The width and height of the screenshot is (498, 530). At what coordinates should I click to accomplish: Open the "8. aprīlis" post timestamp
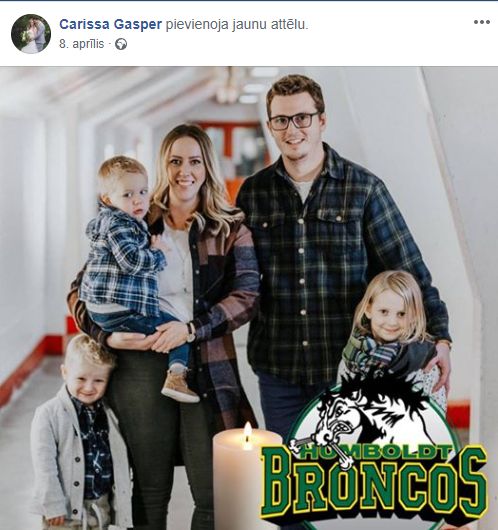[81, 44]
